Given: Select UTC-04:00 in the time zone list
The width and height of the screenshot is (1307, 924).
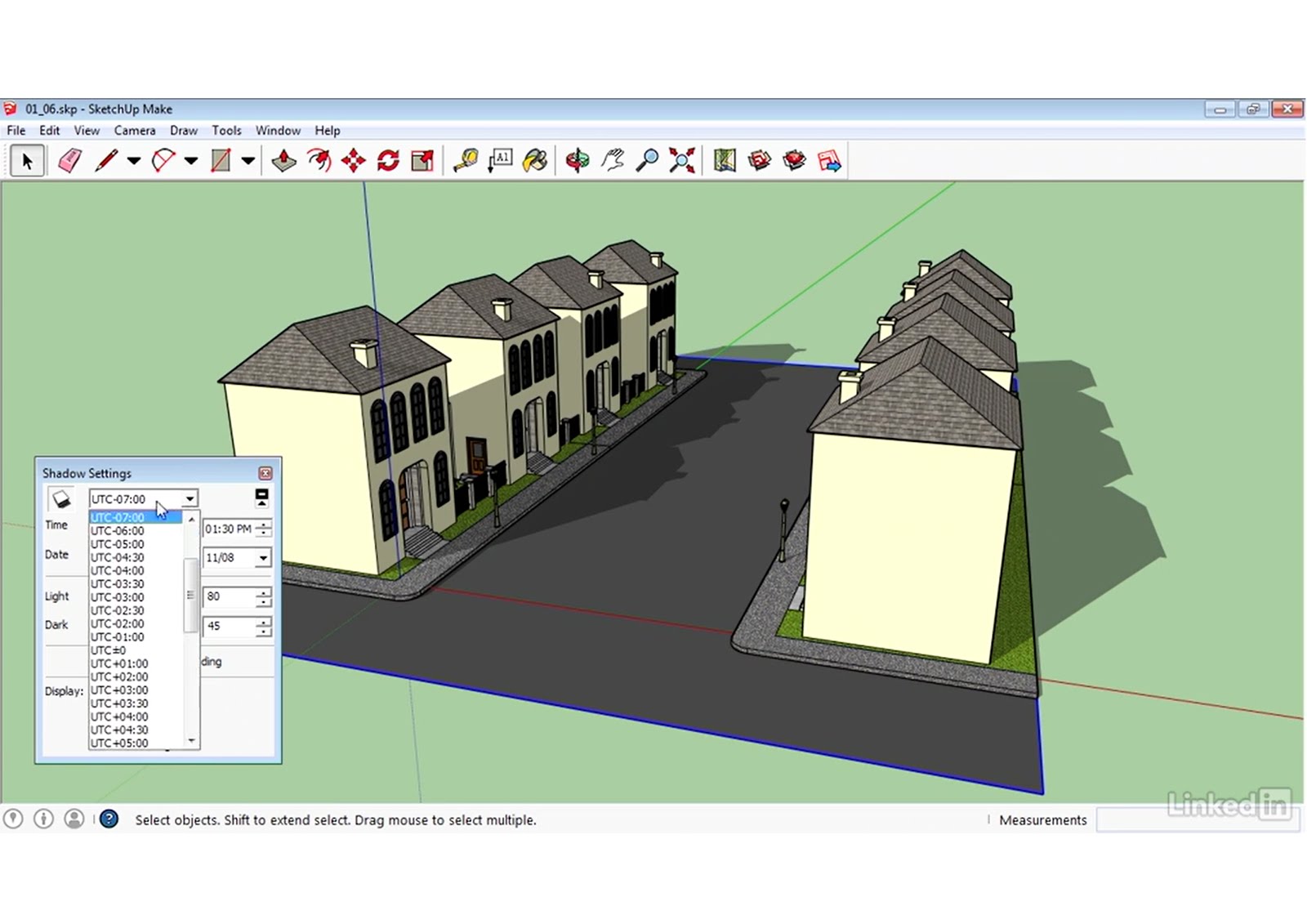Looking at the screenshot, I should [x=136, y=570].
